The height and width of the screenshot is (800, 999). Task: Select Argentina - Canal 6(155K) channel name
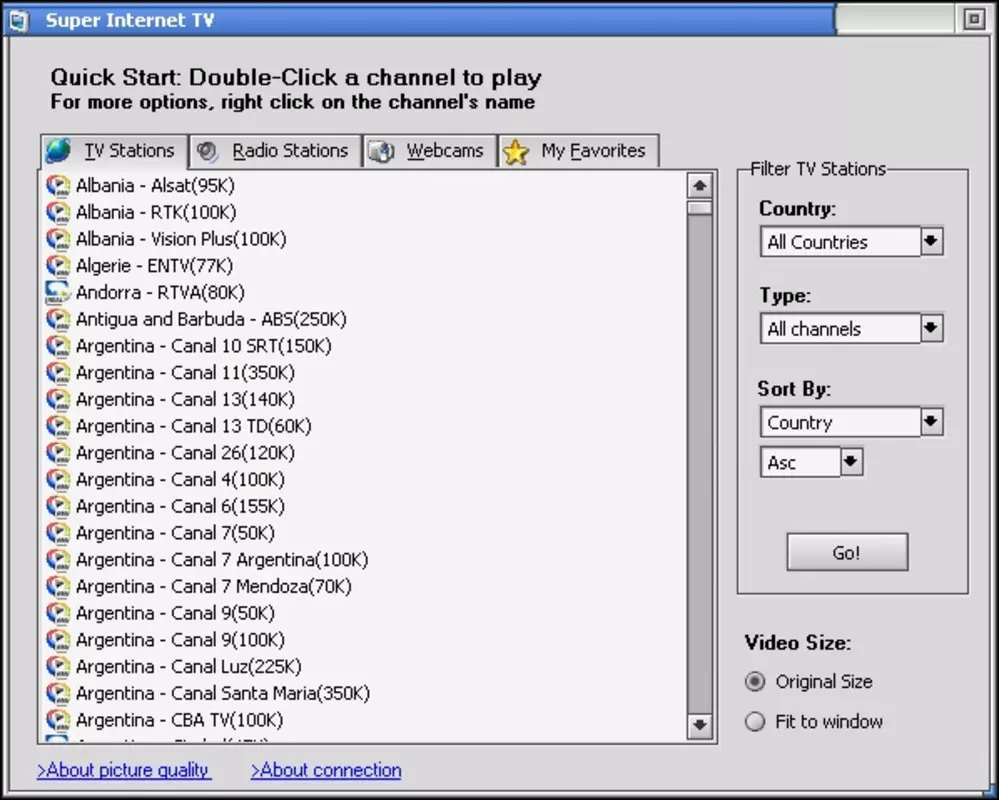[x=180, y=507]
